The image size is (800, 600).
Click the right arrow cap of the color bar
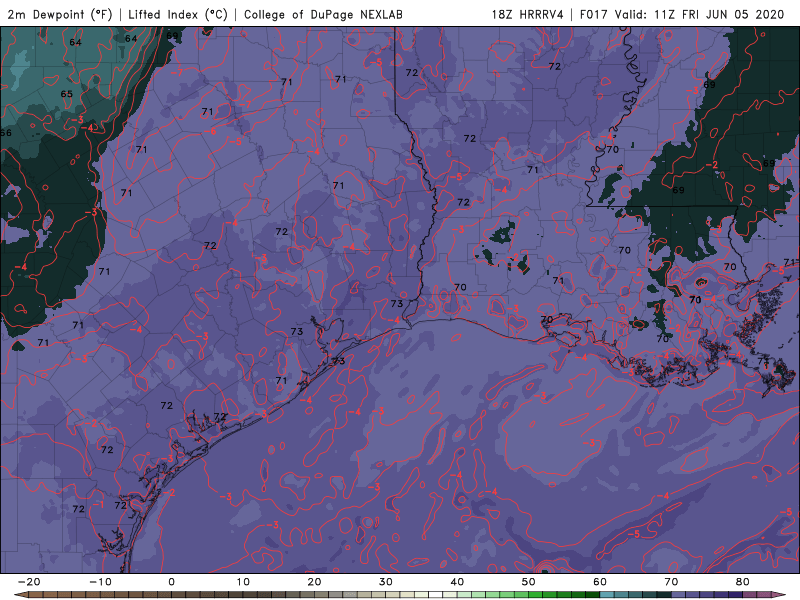(x=779, y=595)
